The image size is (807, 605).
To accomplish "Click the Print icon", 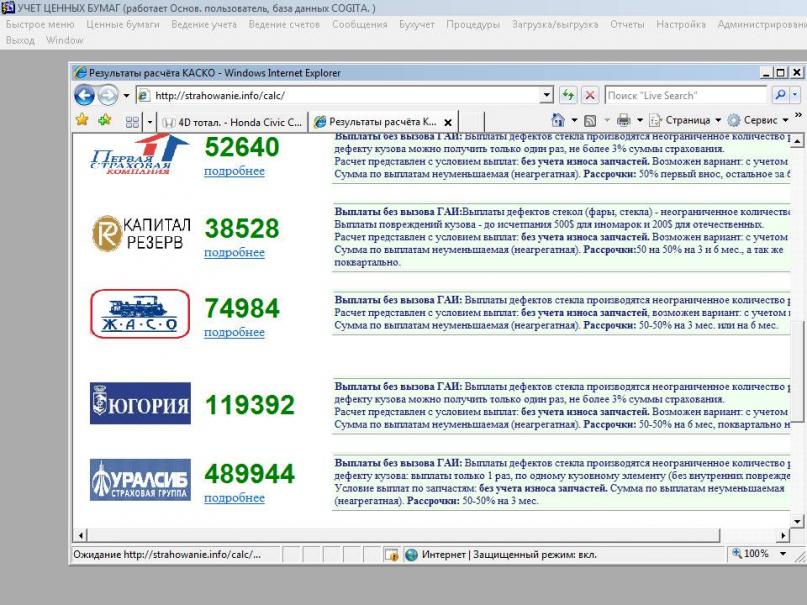I will coord(623,120).
